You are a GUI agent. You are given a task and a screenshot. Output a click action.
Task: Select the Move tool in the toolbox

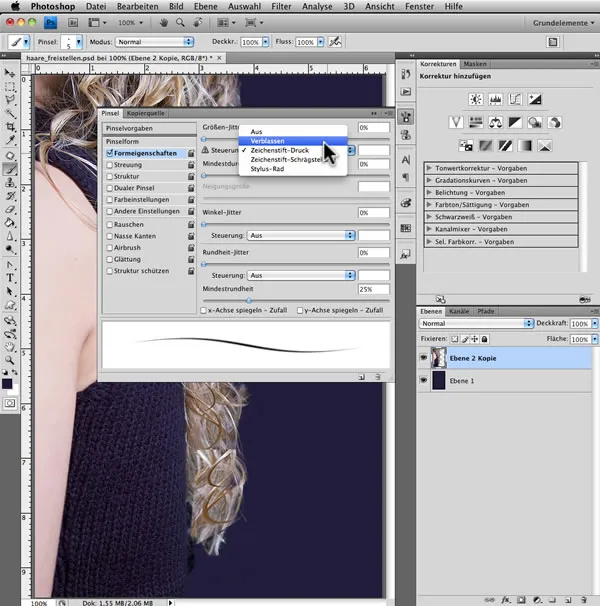click(x=10, y=74)
